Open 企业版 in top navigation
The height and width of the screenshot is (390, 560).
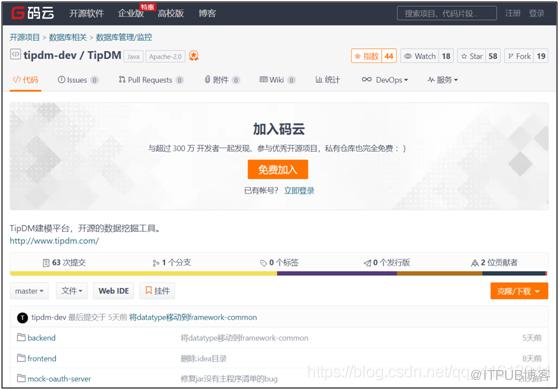(131, 14)
